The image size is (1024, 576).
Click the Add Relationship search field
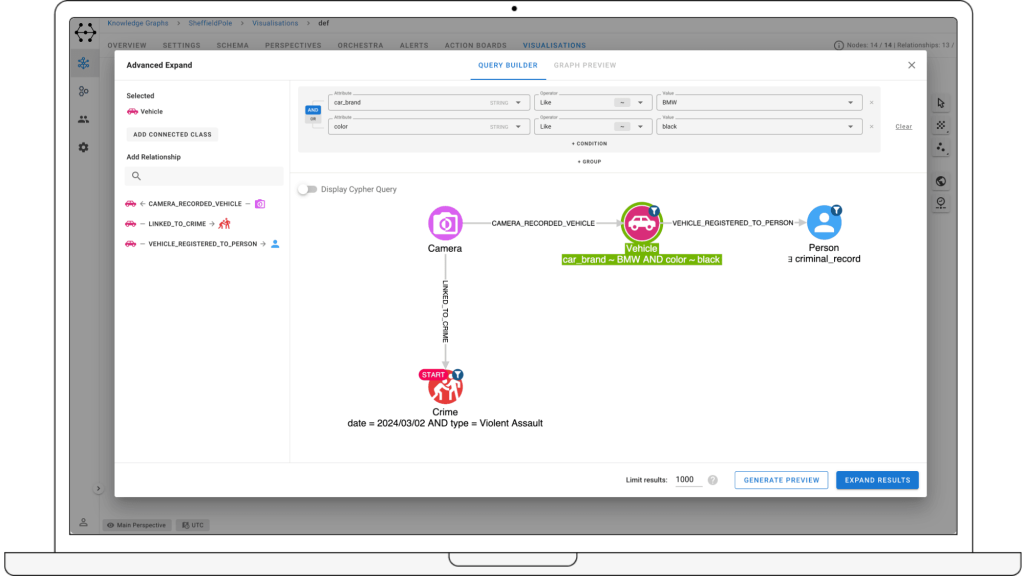(204, 176)
